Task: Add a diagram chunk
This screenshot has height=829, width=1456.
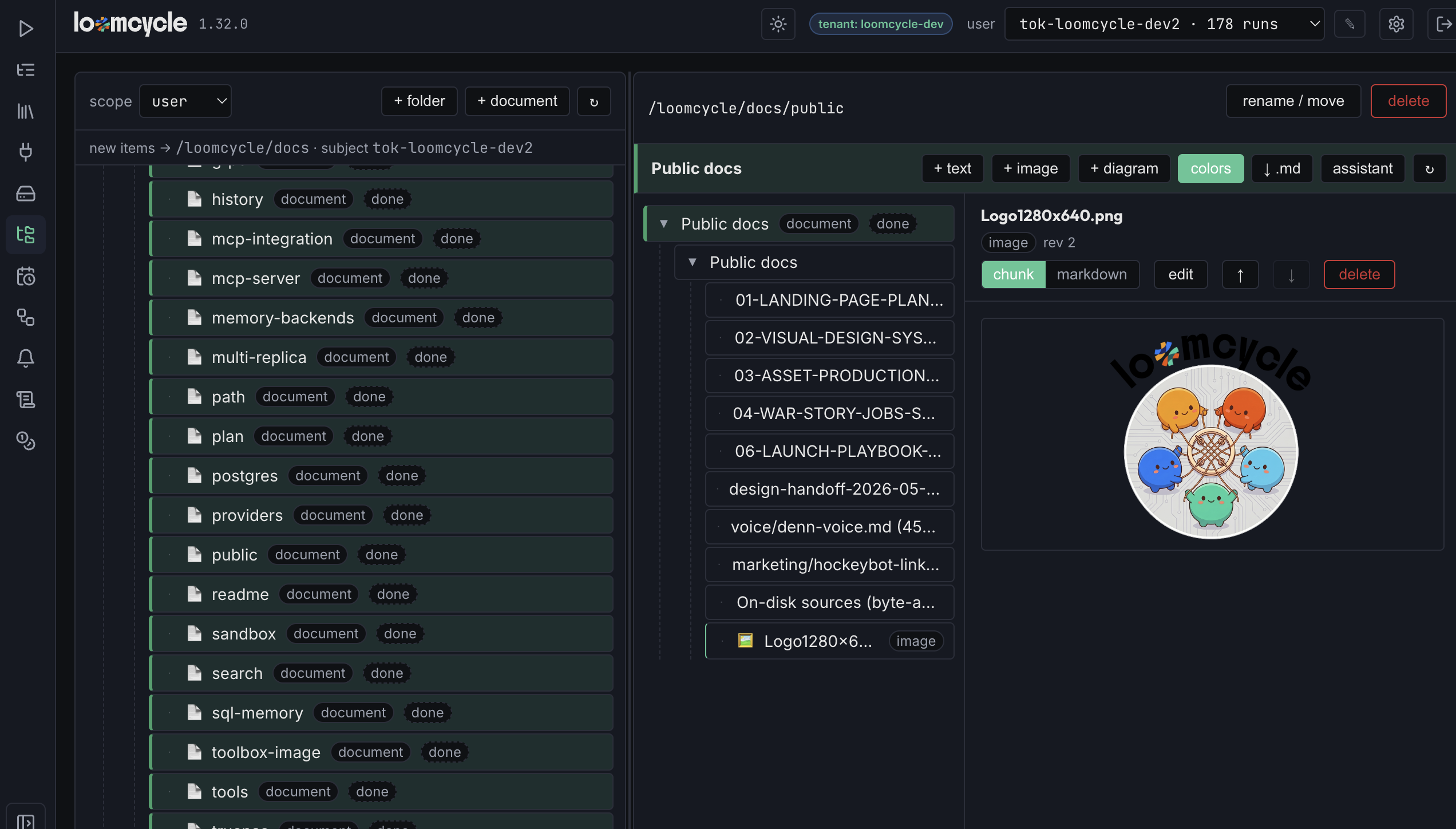Action: click(1124, 168)
